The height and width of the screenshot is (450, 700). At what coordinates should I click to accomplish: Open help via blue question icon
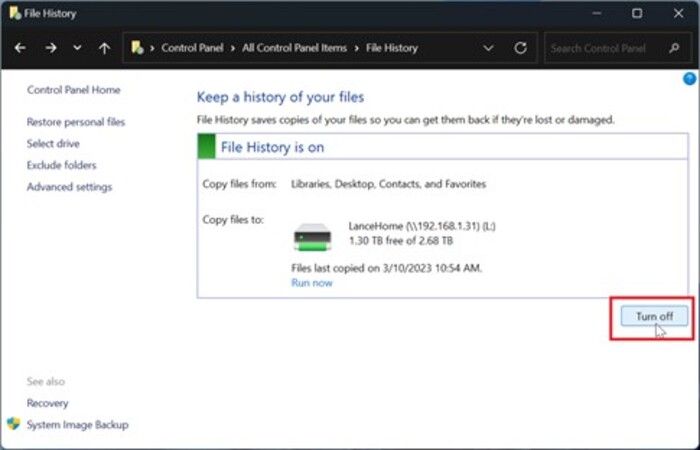tap(689, 79)
